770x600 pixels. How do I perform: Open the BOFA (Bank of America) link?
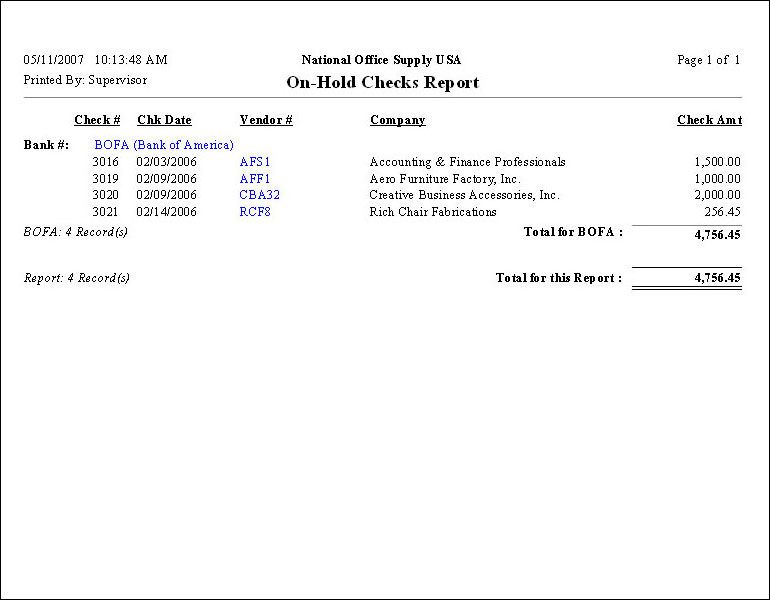click(164, 145)
